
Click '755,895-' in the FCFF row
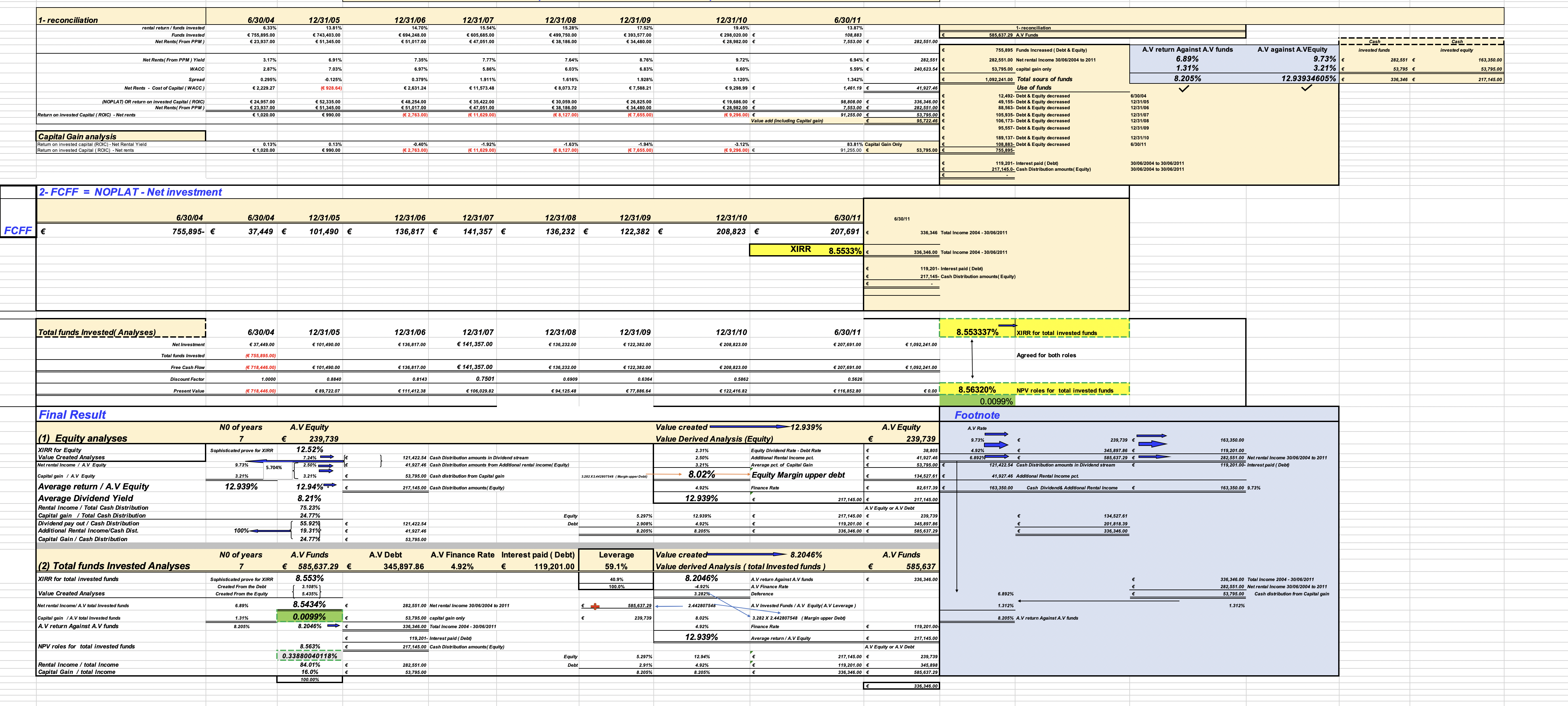(188, 231)
